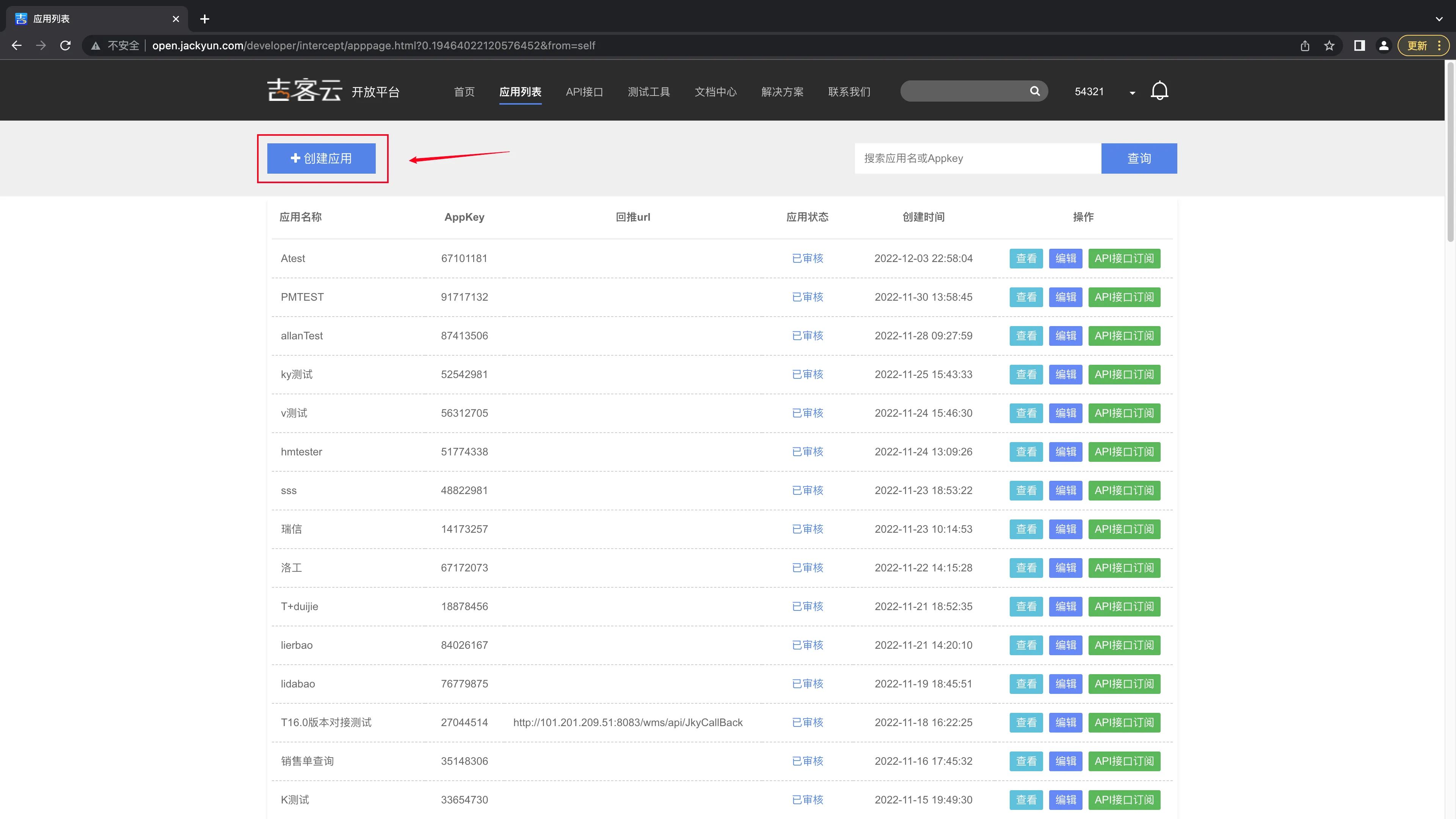
Task: Click 查看 for the ky测试 app
Action: [1026, 374]
